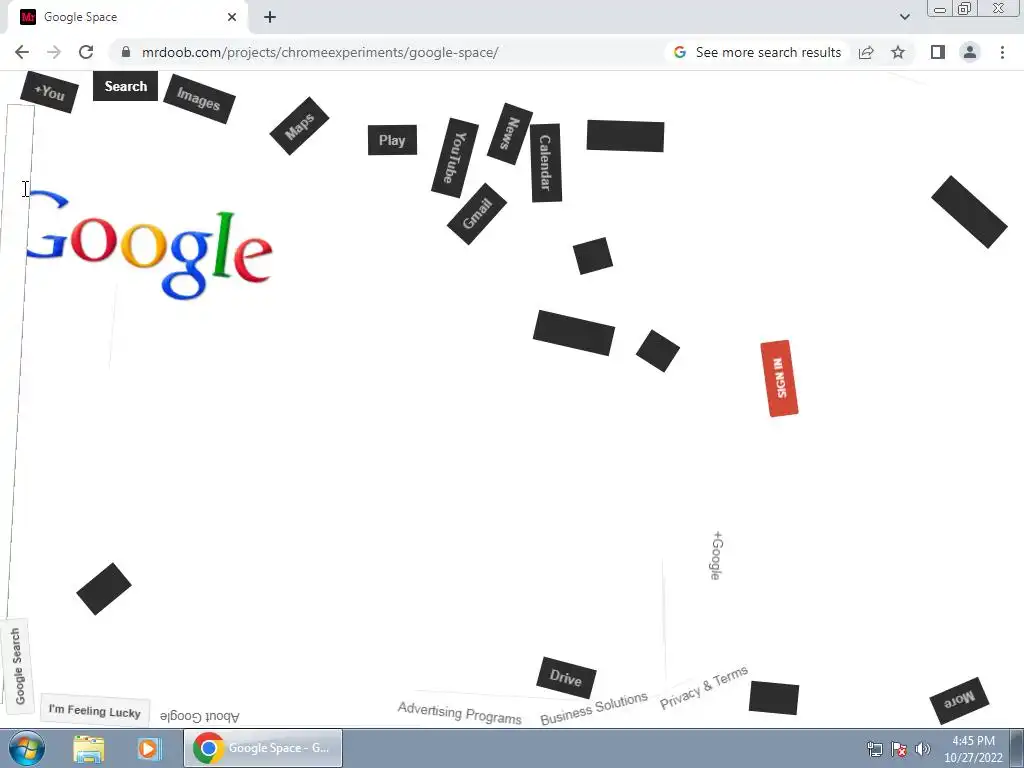
Task: Click the Action Center flag icon
Action: (899, 749)
